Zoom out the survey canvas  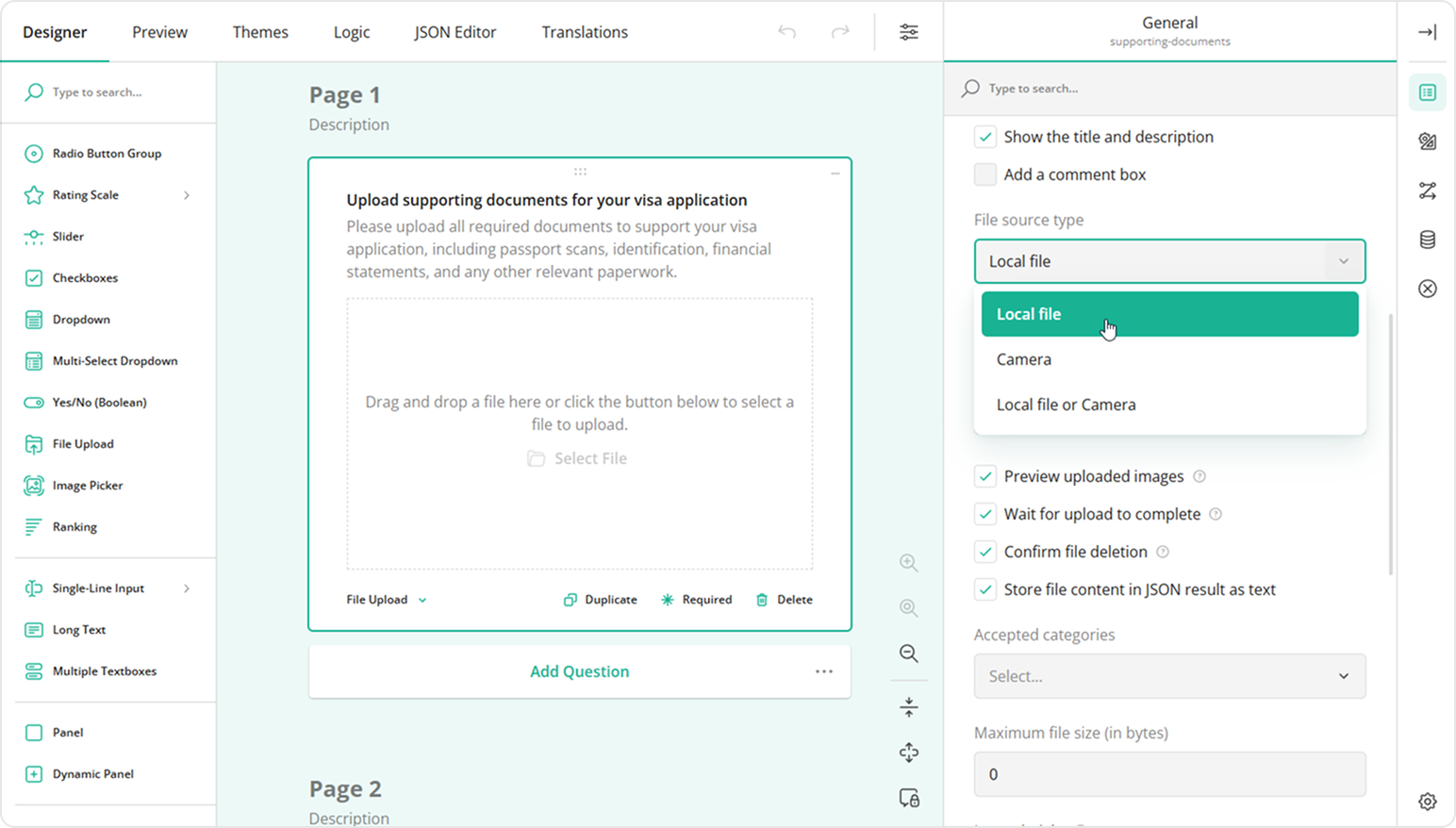908,654
